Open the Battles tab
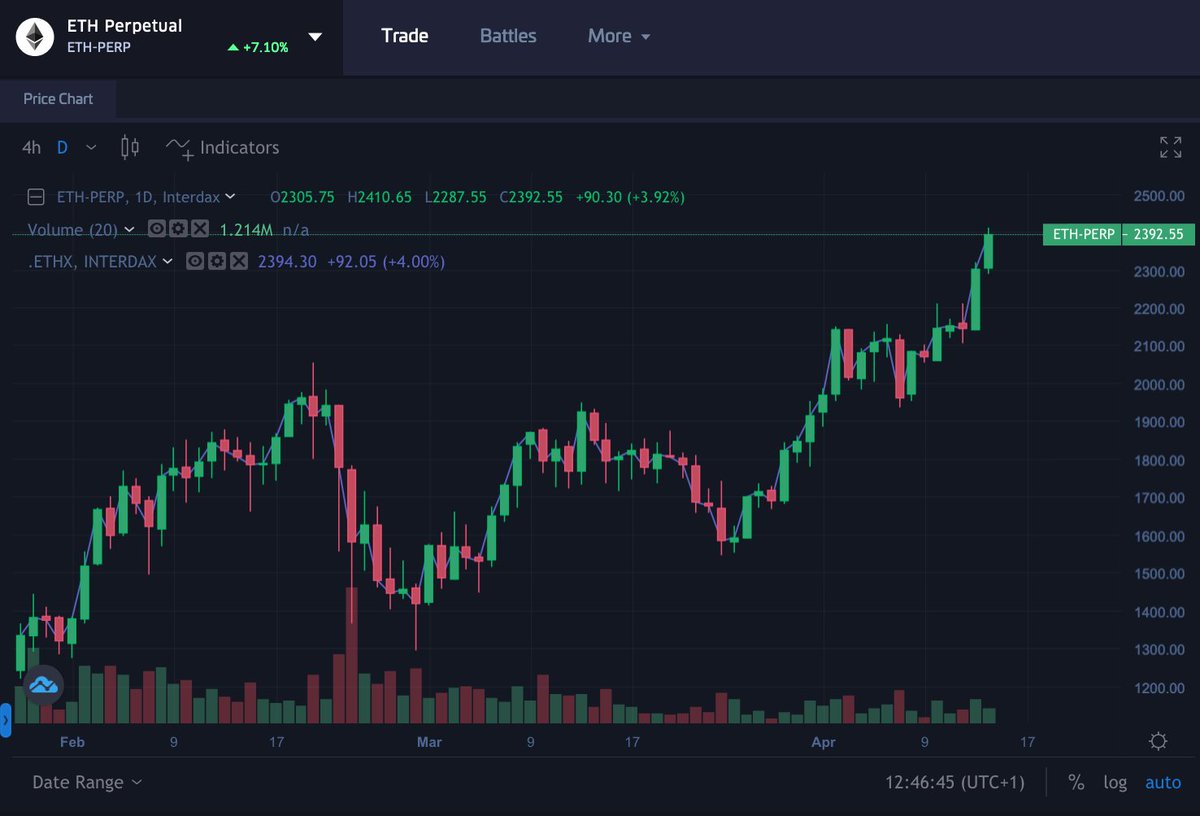1200x816 pixels. click(x=508, y=36)
